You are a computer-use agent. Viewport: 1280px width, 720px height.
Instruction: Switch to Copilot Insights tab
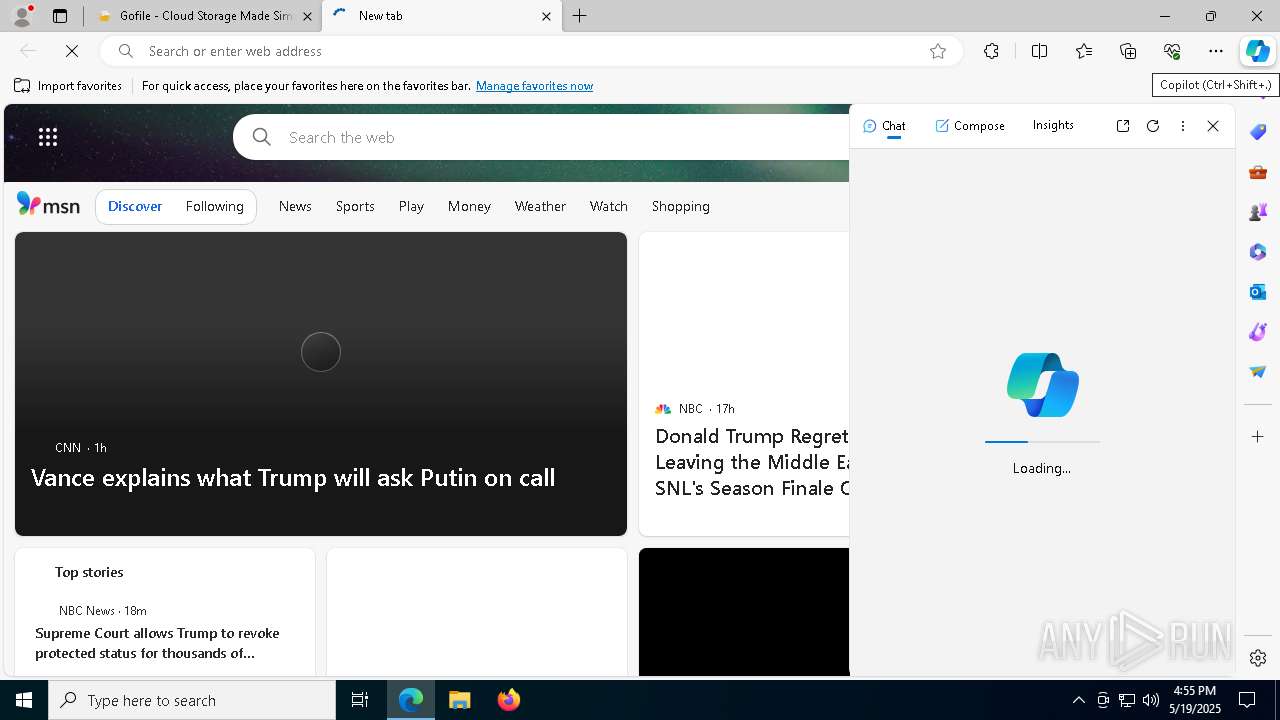[1053, 125]
